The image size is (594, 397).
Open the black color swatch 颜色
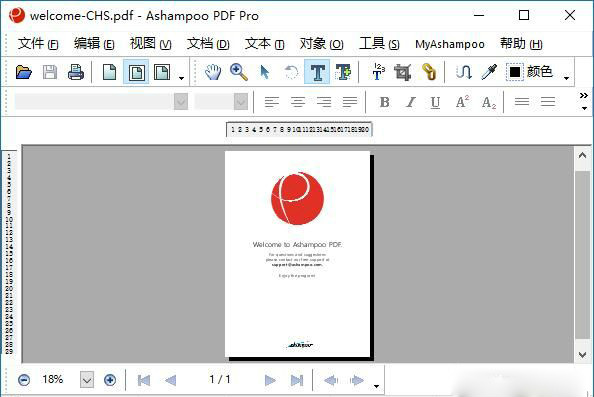530,72
